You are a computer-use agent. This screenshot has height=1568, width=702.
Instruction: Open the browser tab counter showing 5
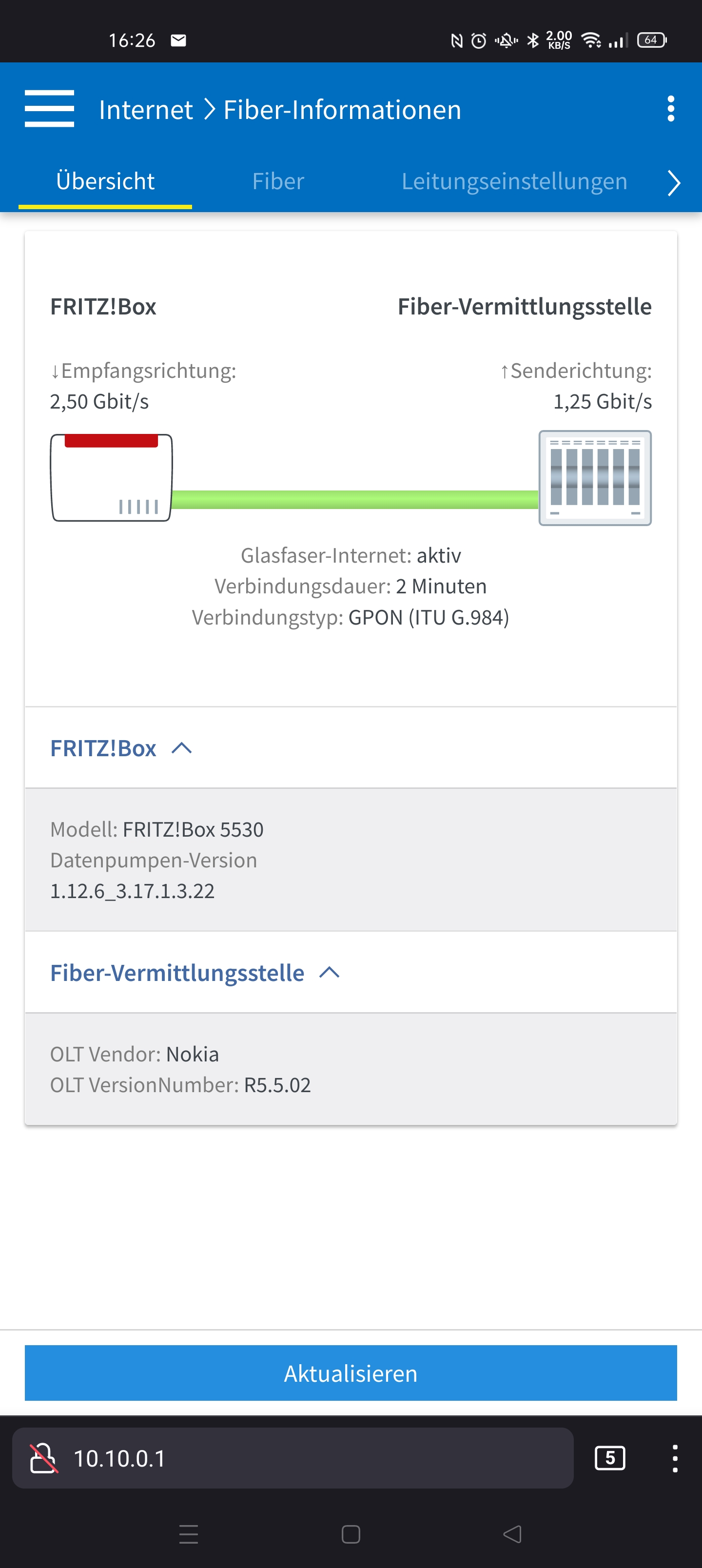609,1458
